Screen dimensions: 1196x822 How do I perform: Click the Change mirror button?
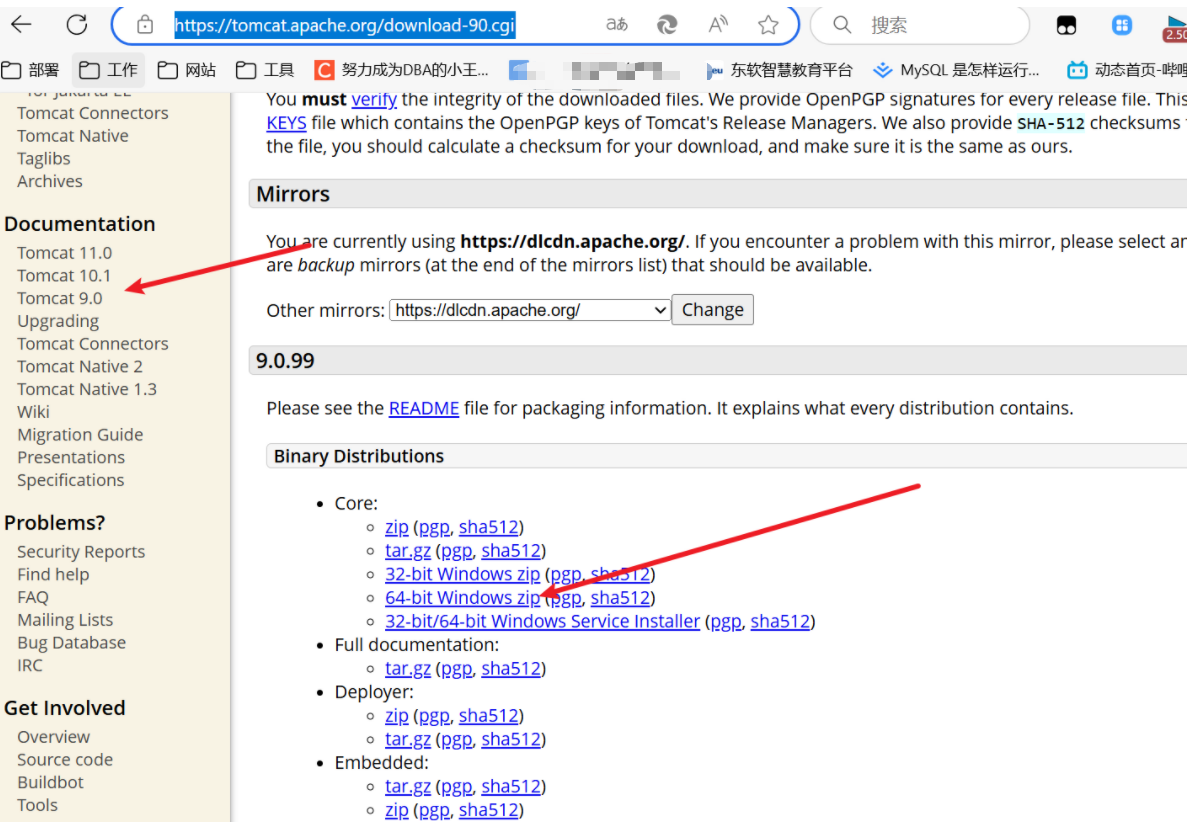pyautogui.click(x=712, y=310)
